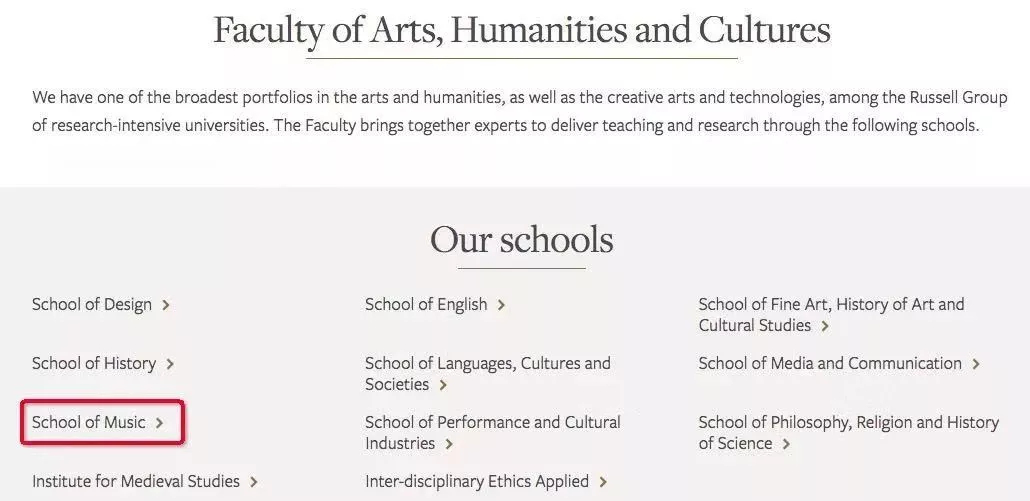Click the chevron next to School of Design

[x=166, y=305]
